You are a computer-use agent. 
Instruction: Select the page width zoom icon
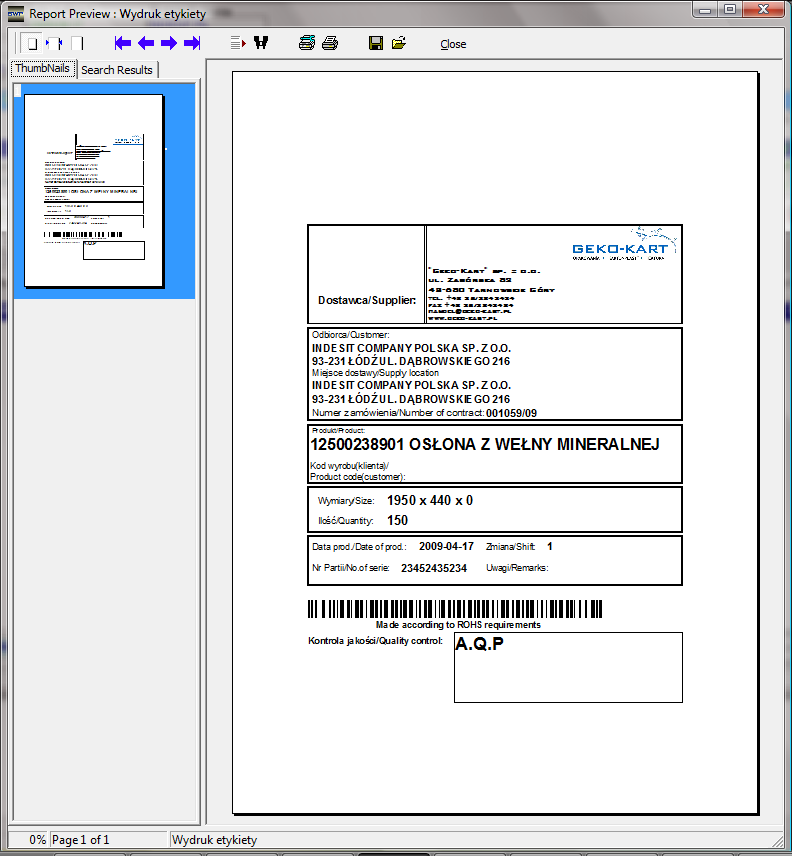click(55, 44)
